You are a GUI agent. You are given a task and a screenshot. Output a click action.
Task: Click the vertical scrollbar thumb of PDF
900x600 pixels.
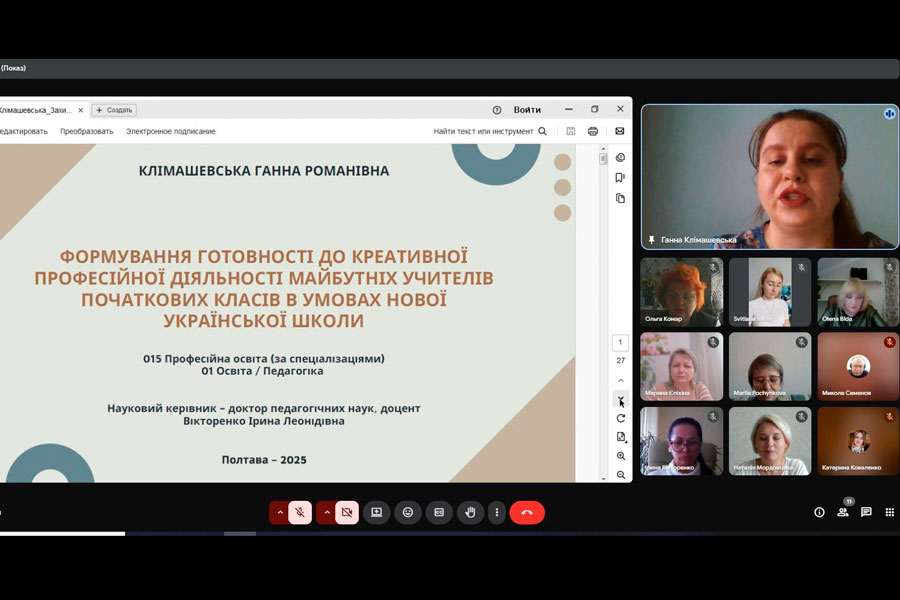click(x=603, y=158)
